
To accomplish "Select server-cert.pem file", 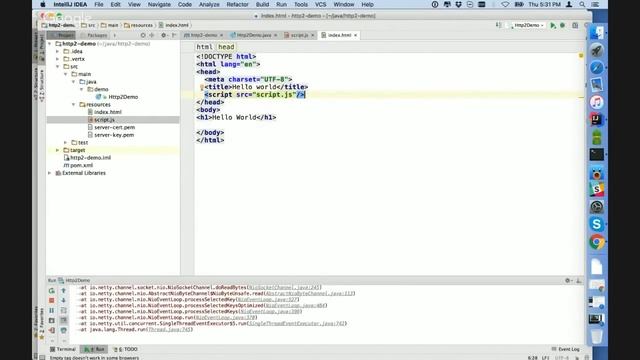I will click(111, 127).
